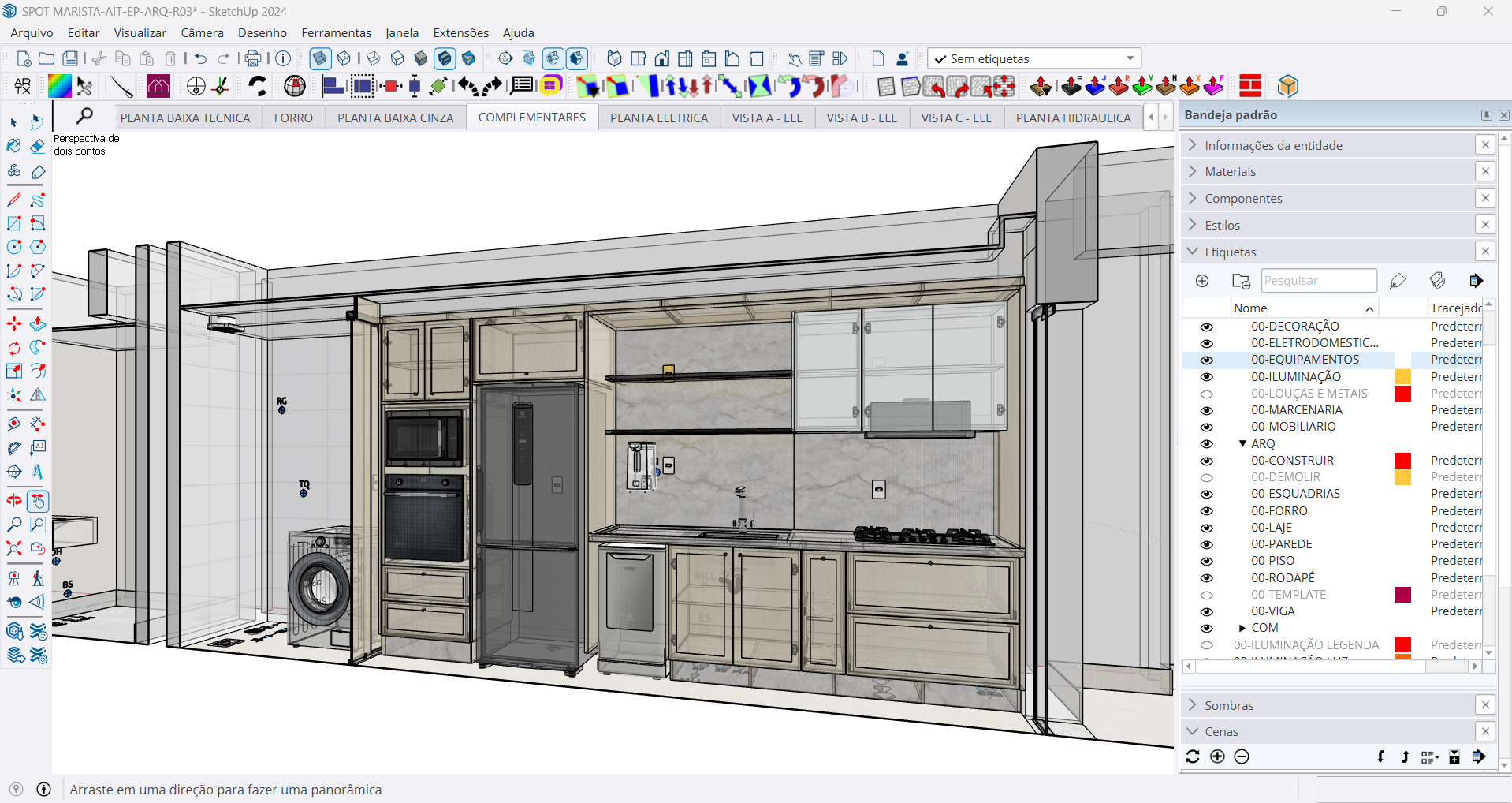Viewport: 1512px width, 803px height.
Task: Open scene search magnifier icon
Action: [84, 117]
